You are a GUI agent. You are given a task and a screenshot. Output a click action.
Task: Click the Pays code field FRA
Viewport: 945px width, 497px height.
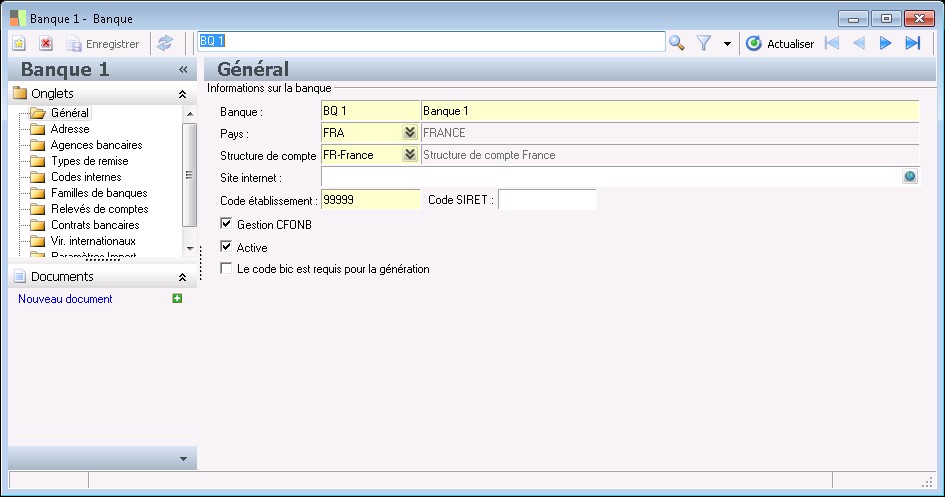pos(362,133)
